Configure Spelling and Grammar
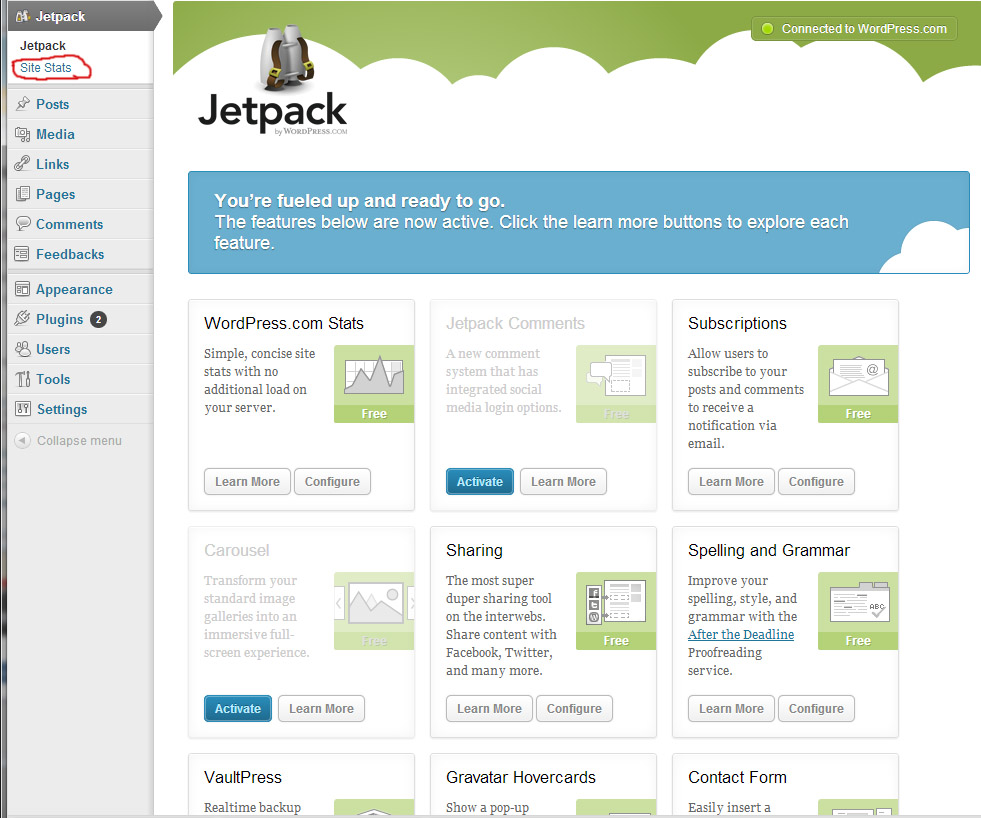This screenshot has height=818, width=981. [x=816, y=709]
